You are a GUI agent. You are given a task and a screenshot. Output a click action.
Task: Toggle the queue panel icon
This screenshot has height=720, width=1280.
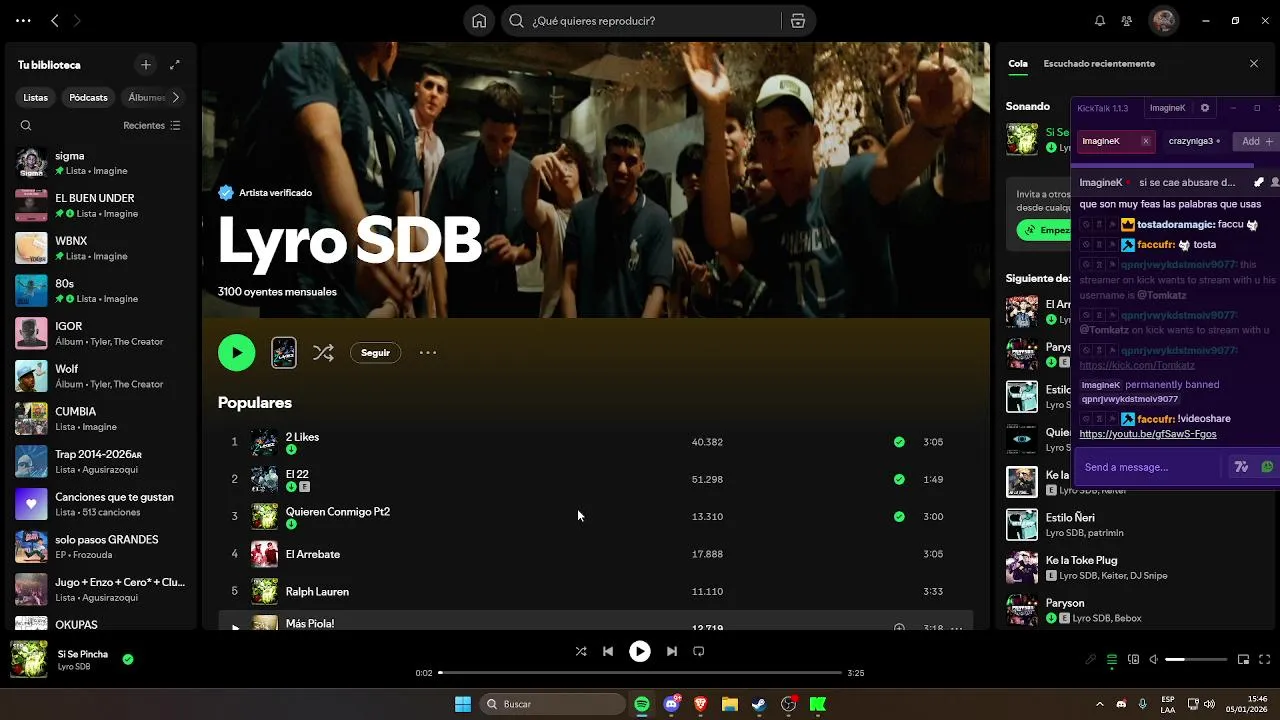tap(1112, 660)
